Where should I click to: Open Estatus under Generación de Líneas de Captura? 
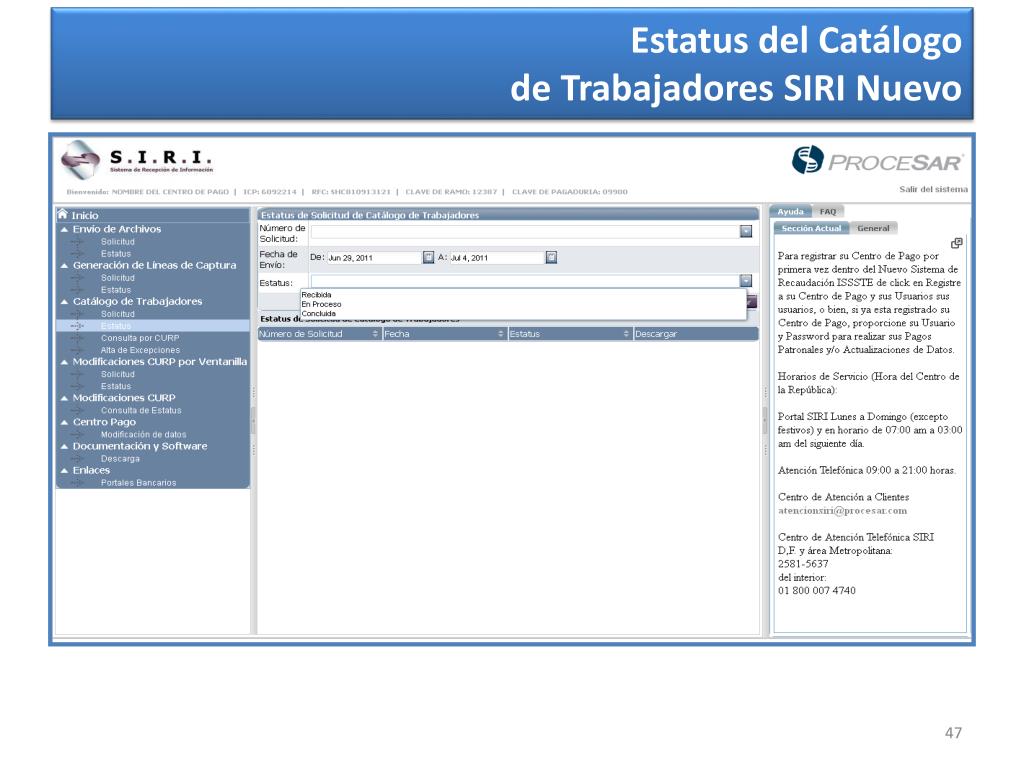116,290
